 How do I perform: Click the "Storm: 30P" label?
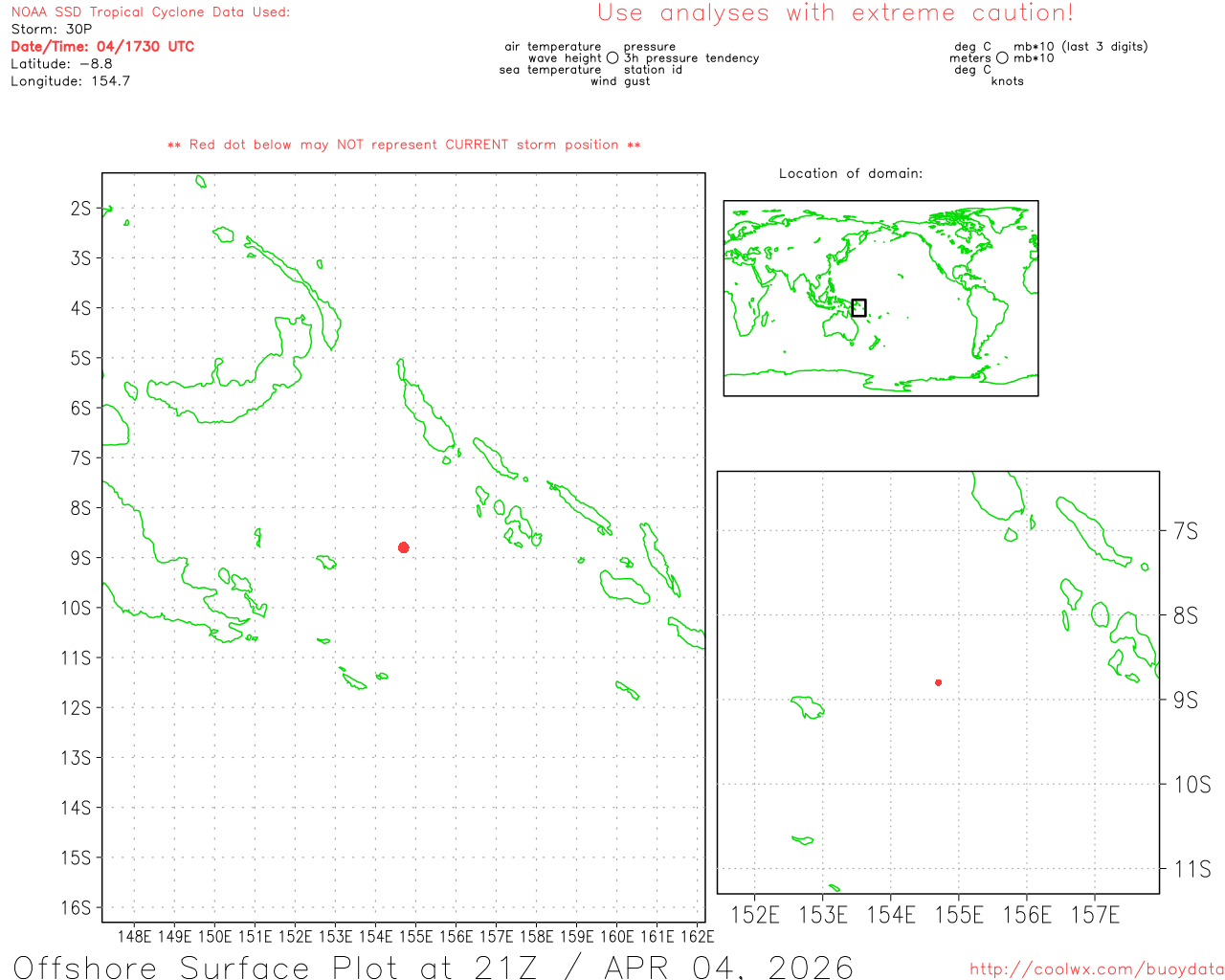tap(52, 30)
